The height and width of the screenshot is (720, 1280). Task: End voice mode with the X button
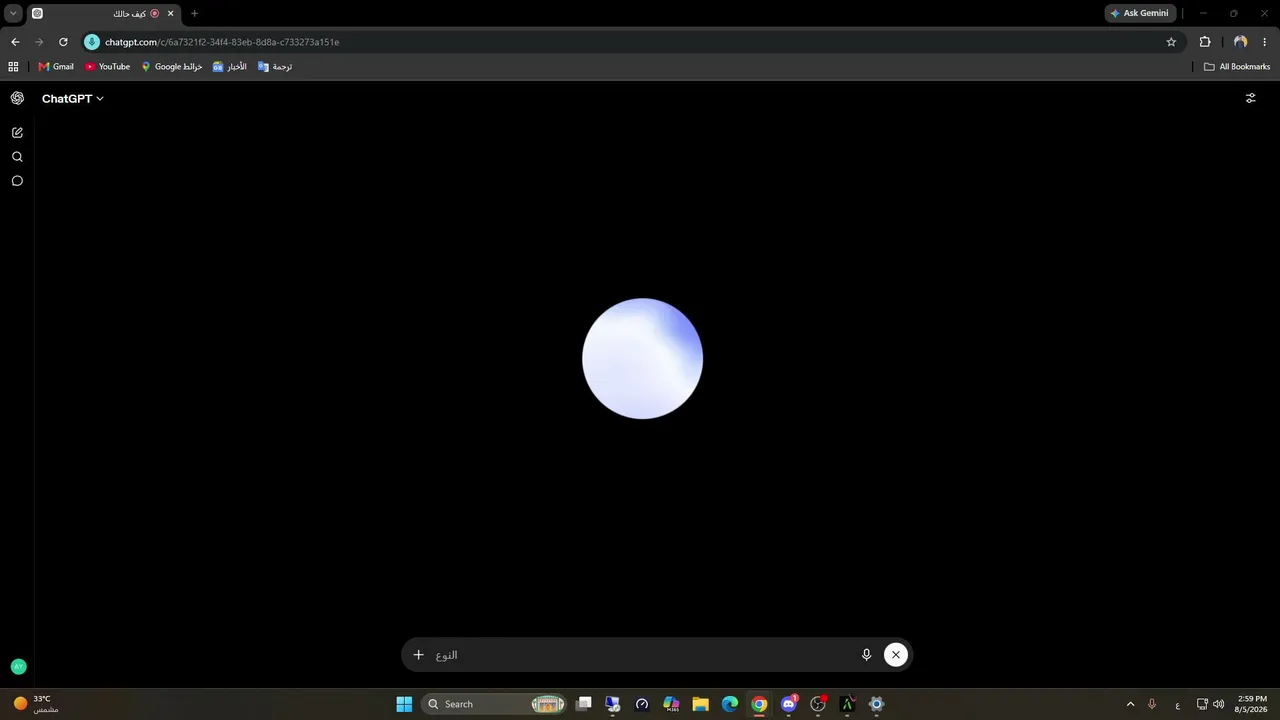point(896,655)
